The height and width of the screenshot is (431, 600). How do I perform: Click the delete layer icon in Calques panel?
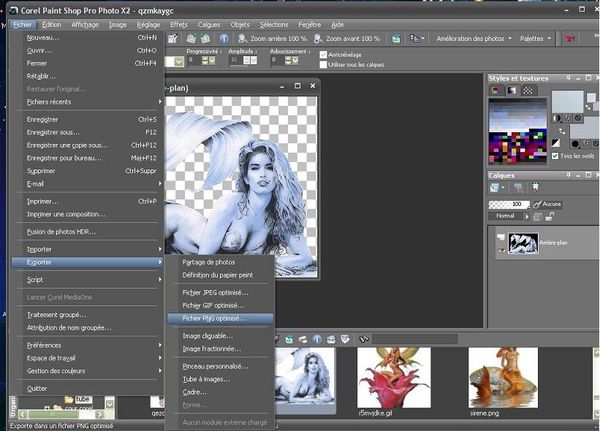518,187
